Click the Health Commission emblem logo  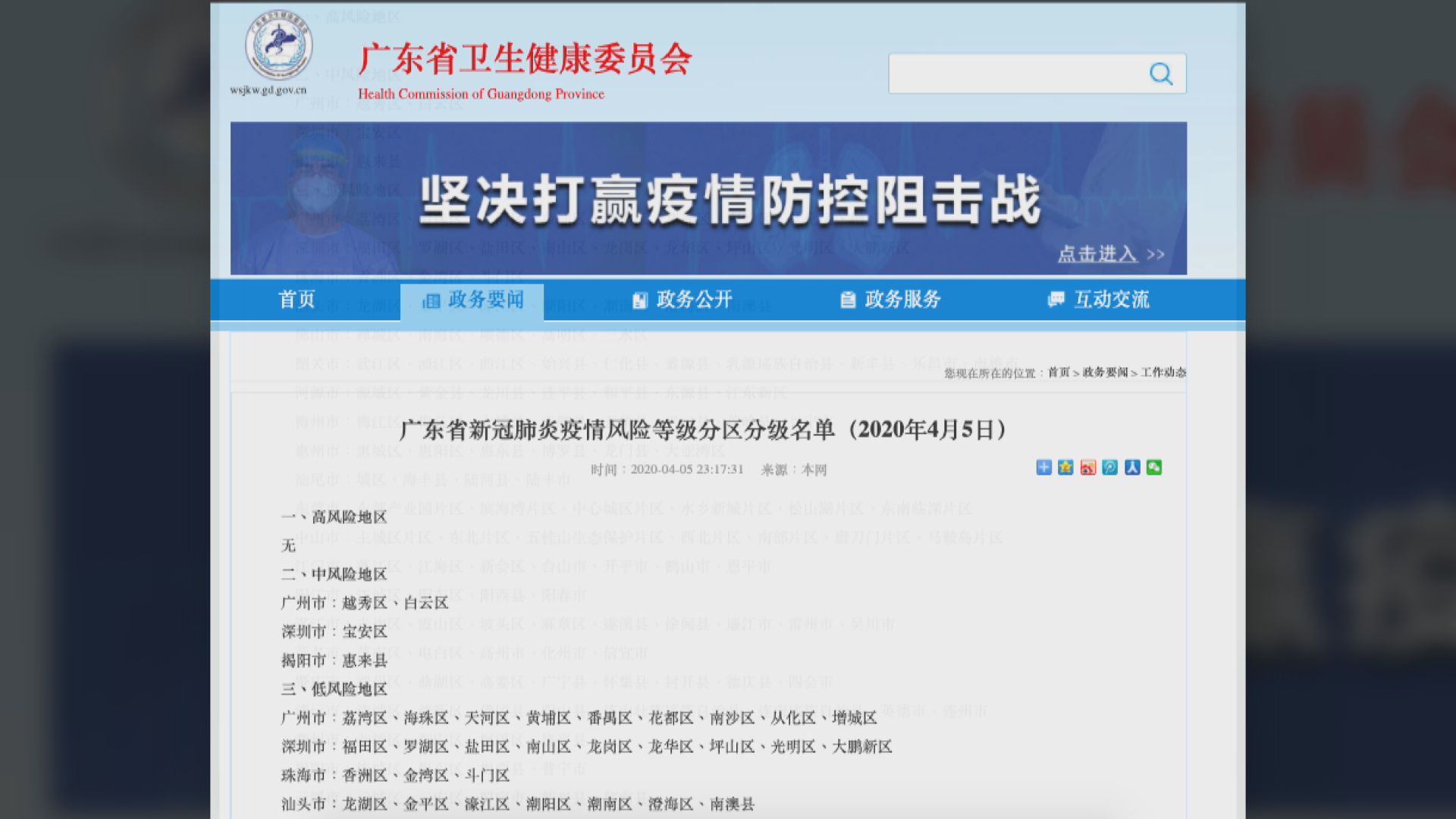coord(279,47)
